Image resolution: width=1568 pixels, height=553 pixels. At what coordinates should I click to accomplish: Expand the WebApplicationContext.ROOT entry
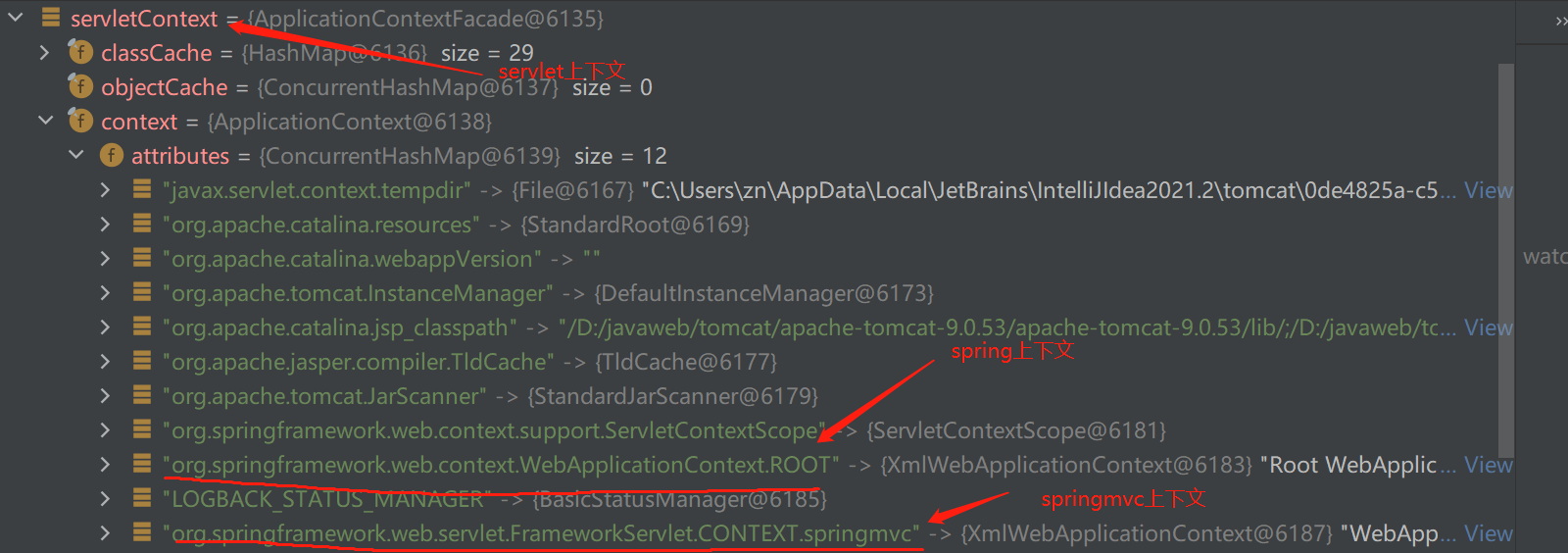(105, 464)
